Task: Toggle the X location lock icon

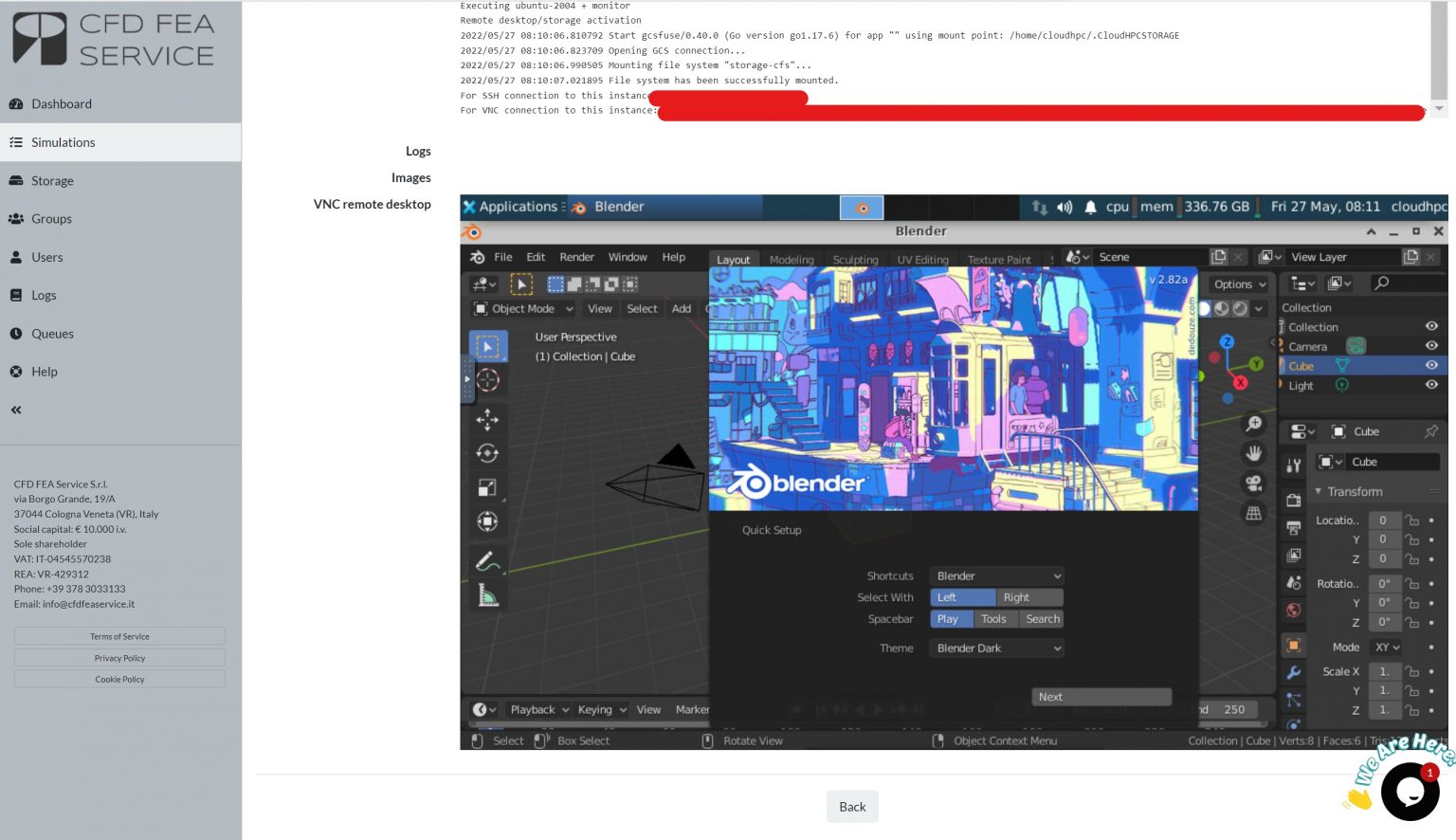Action: click(x=1411, y=520)
